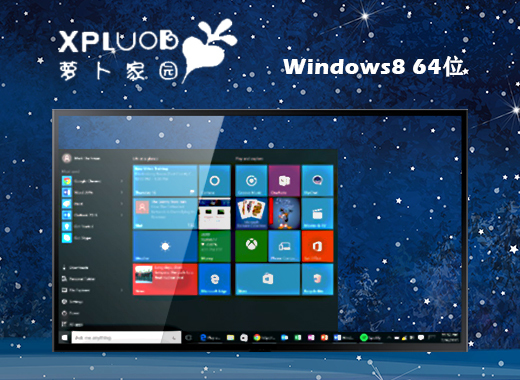Open the Mickey Mouse Disney tile

(x=284, y=213)
